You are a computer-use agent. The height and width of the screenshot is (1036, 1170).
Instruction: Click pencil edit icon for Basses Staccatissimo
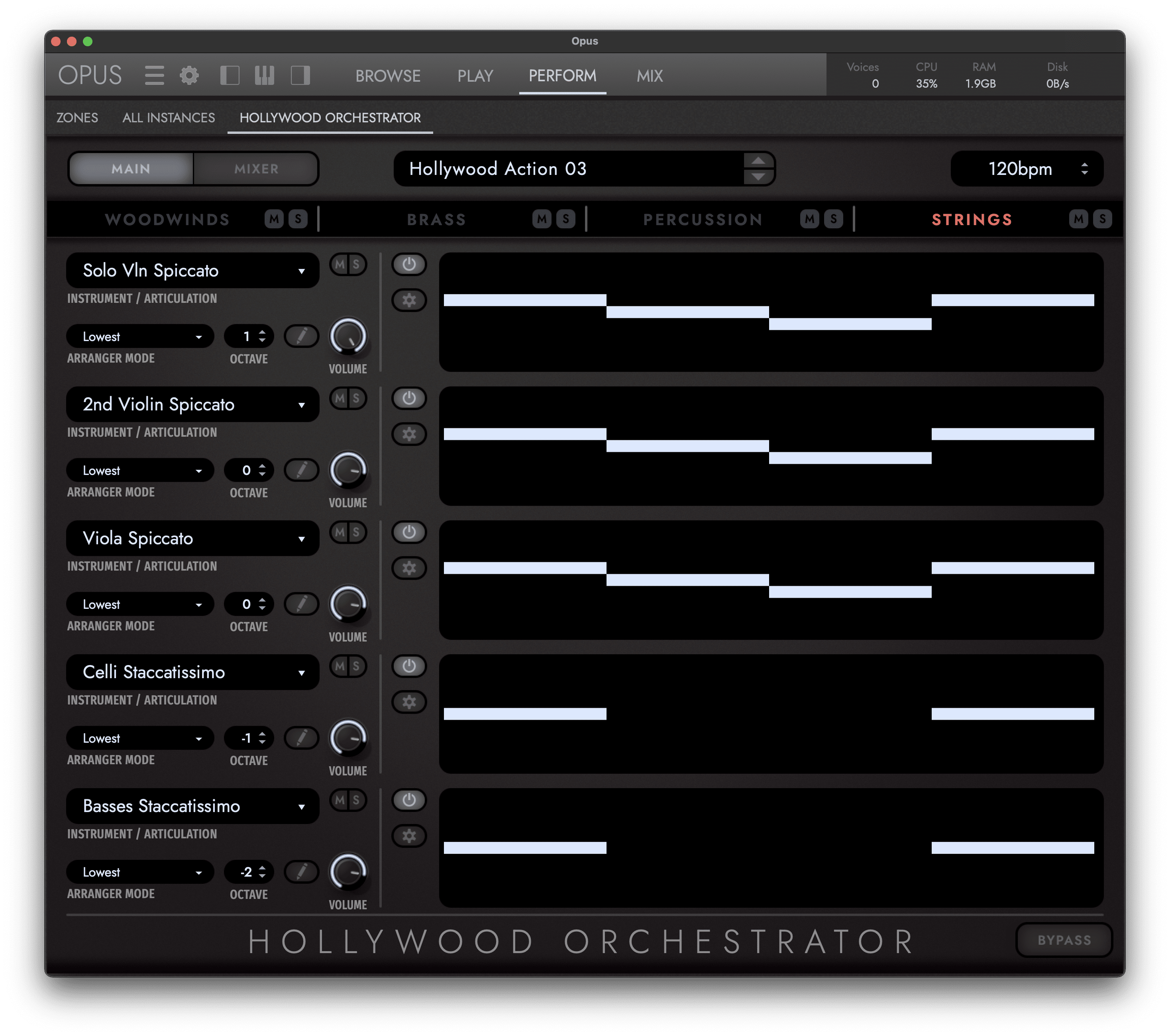[302, 872]
